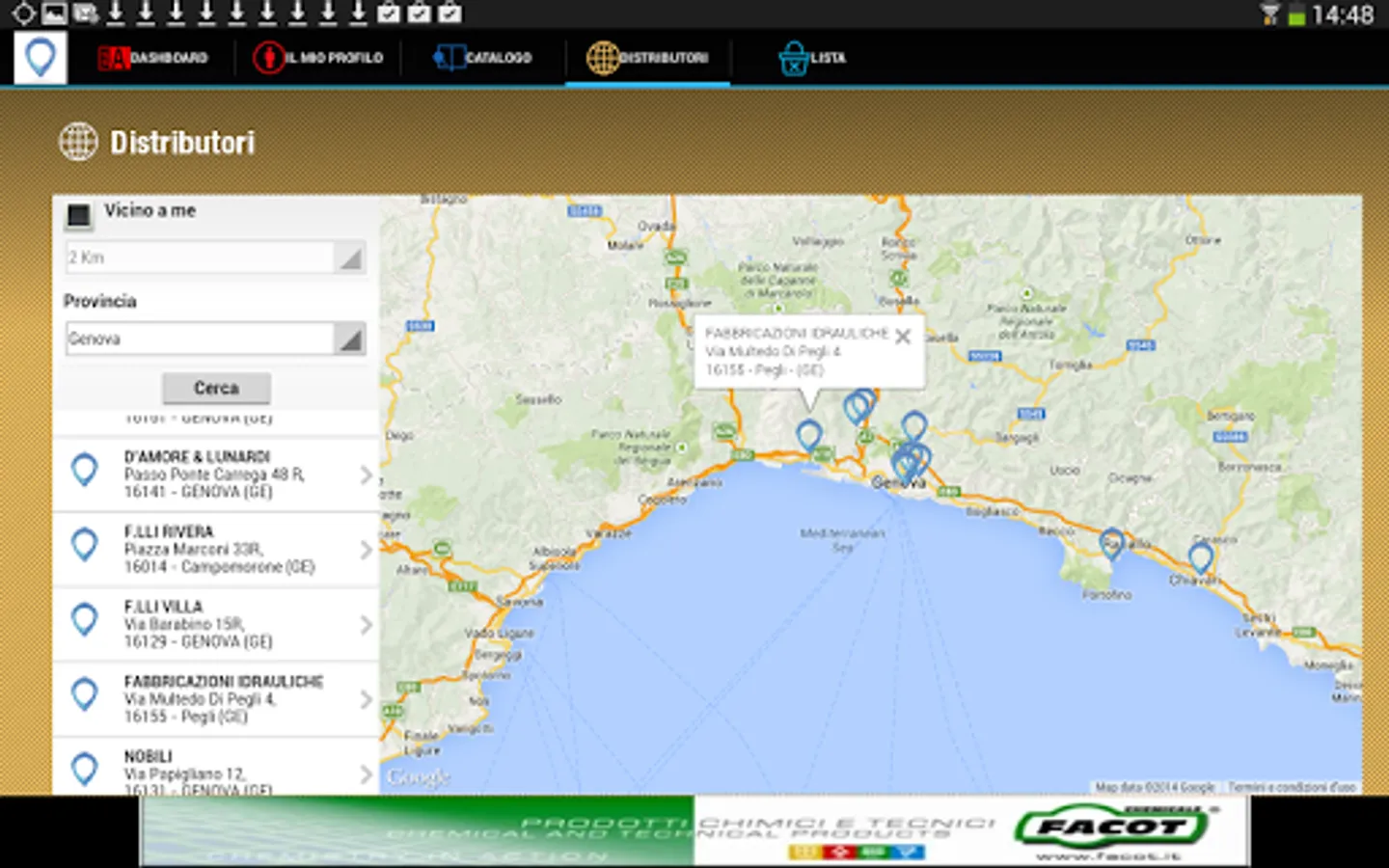Open the Facot advertisement banner

coord(694,831)
